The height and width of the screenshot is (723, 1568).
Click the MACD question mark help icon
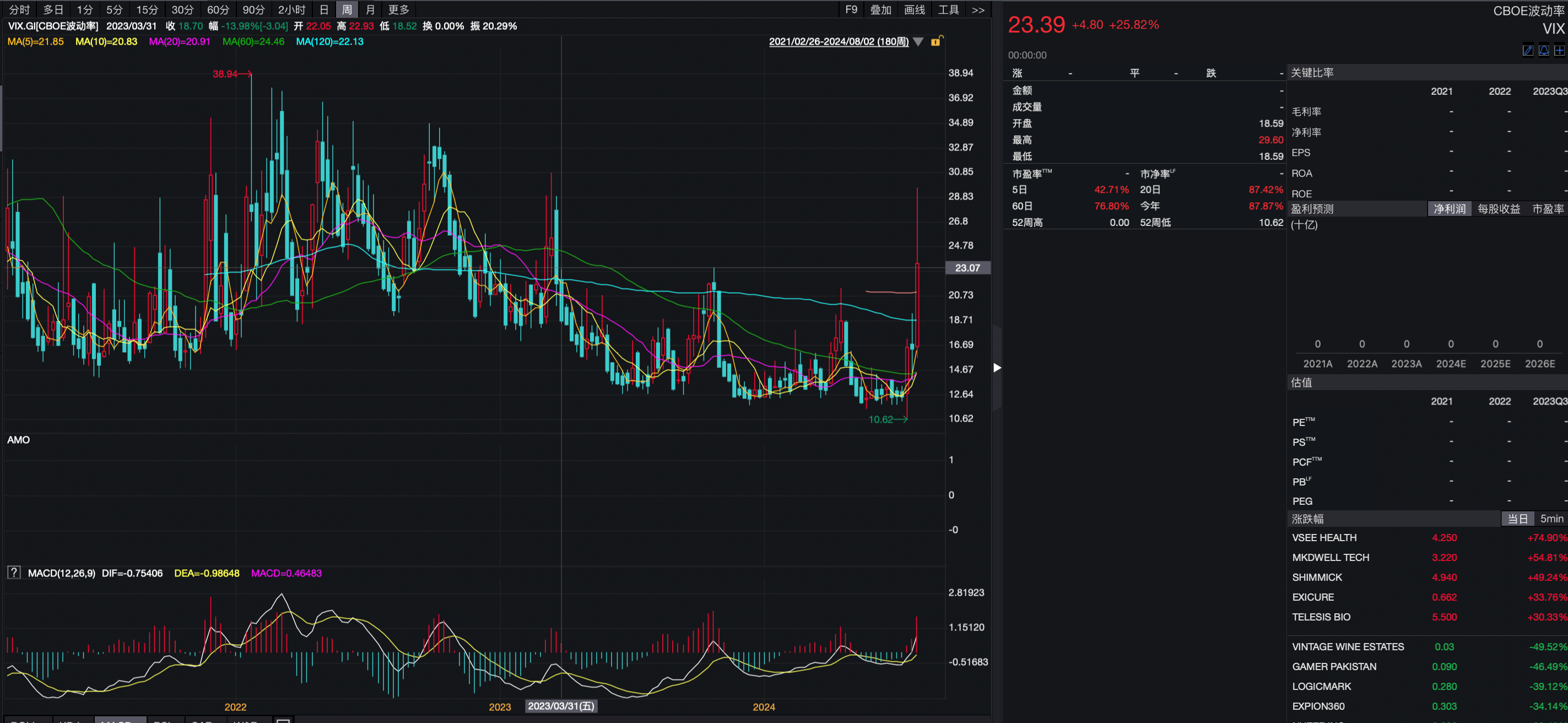click(13, 572)
